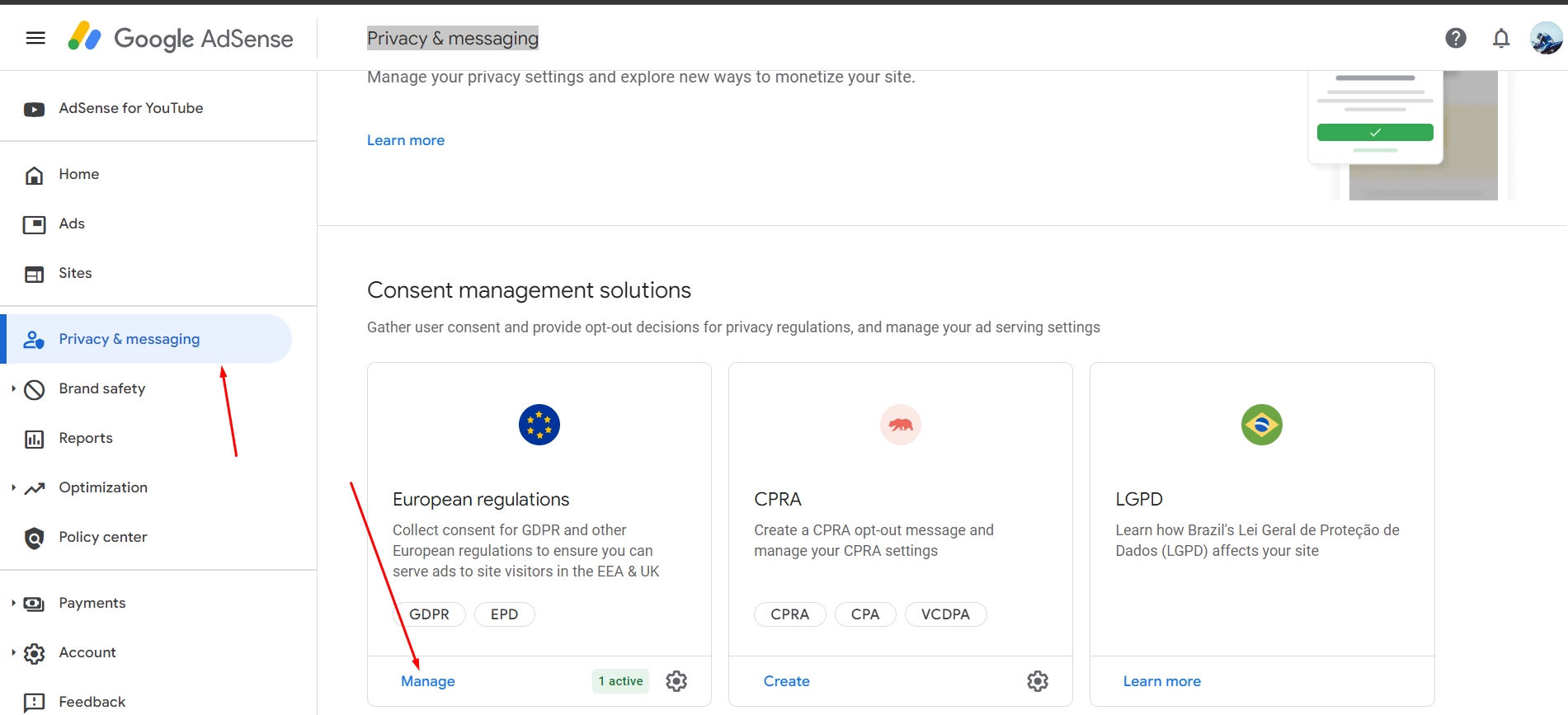The width and height of the screenshot is (1568, 715).
Task: Go to AdSense for YouTube
Action: tap(130, 108)
